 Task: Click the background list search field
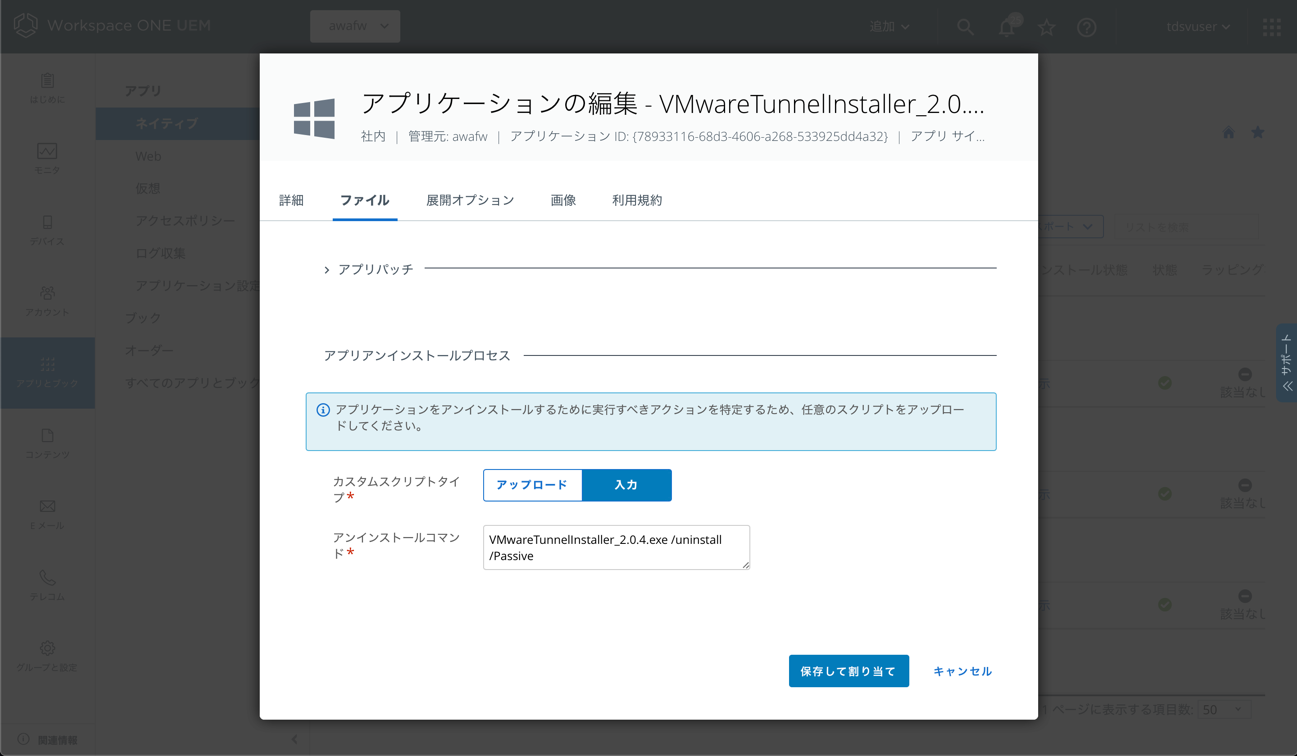point(1187,227)
